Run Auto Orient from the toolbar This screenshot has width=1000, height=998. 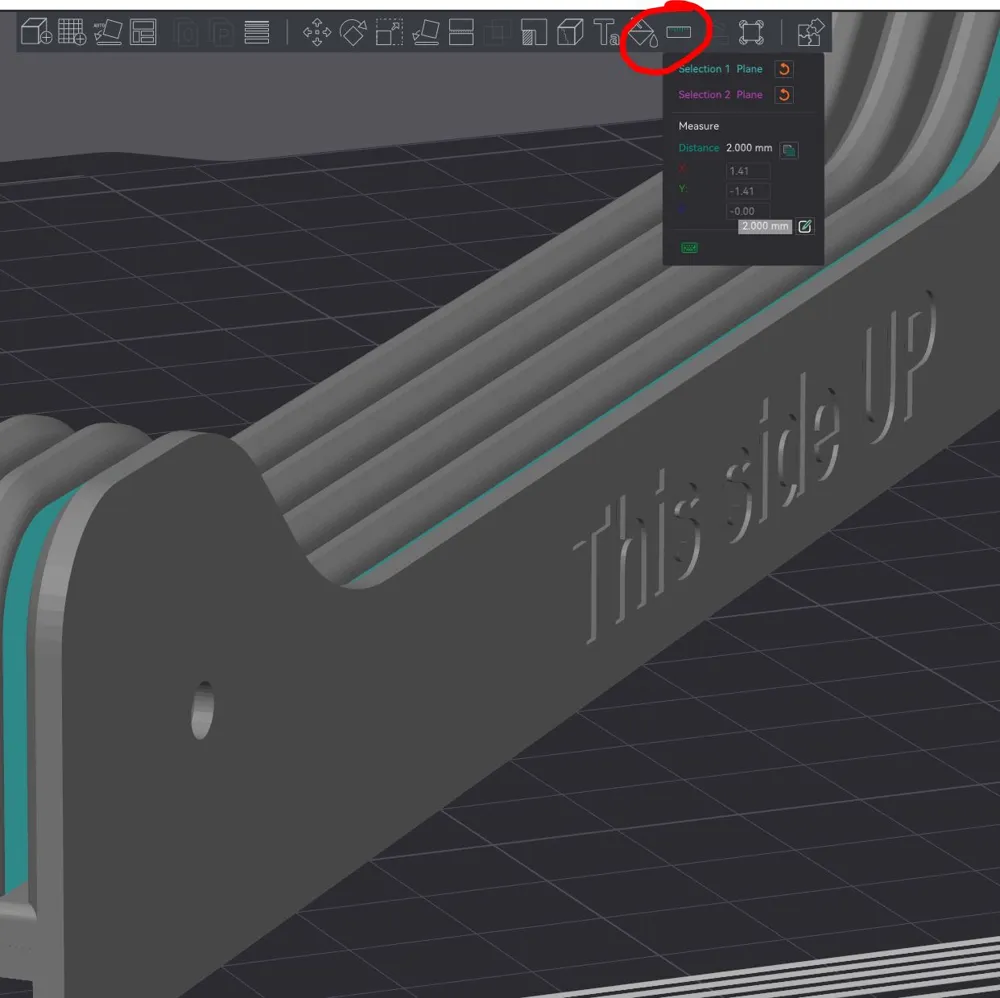[x=108, y=32]
